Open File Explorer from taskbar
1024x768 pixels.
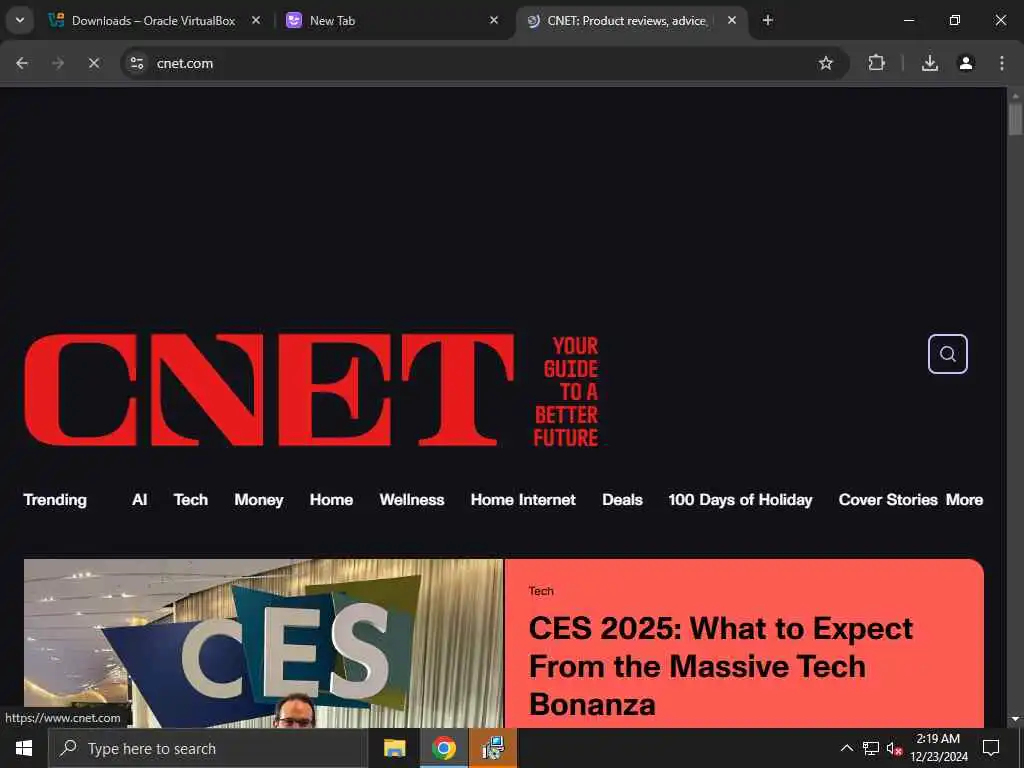394,748
